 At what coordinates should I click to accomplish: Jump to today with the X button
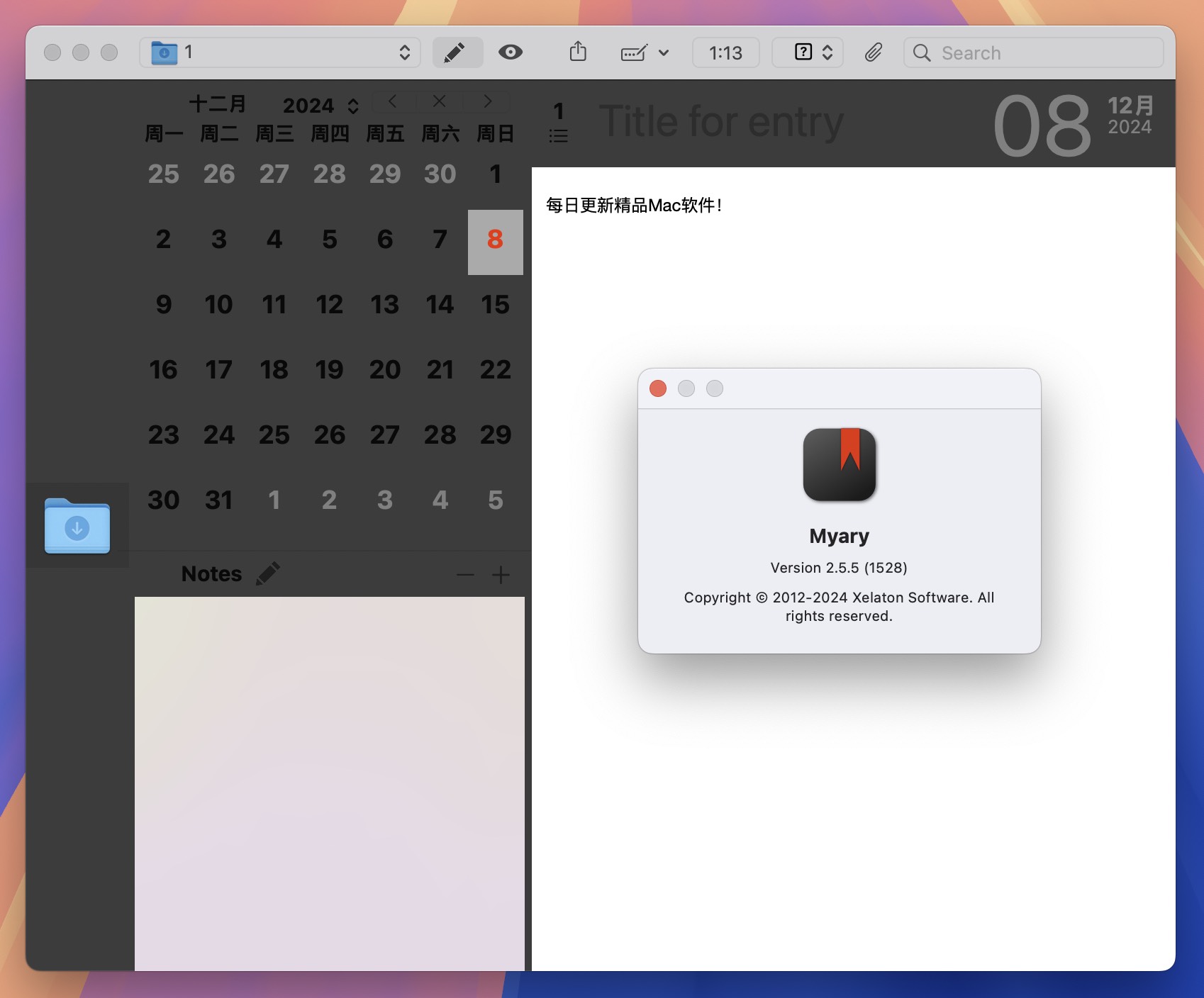440,101
